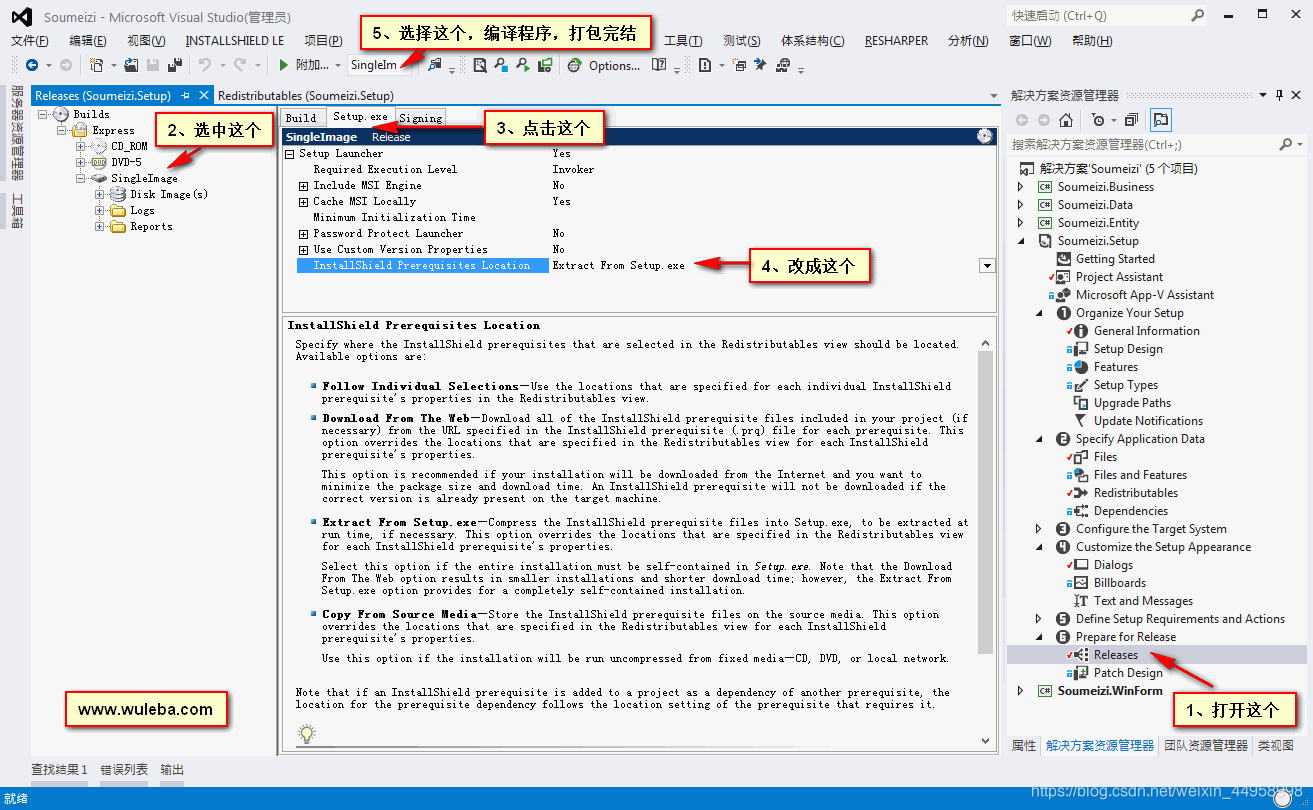
Task: Click the pending changes filter clock icon
Action: pyautogui.click(x=1099, y=120)
